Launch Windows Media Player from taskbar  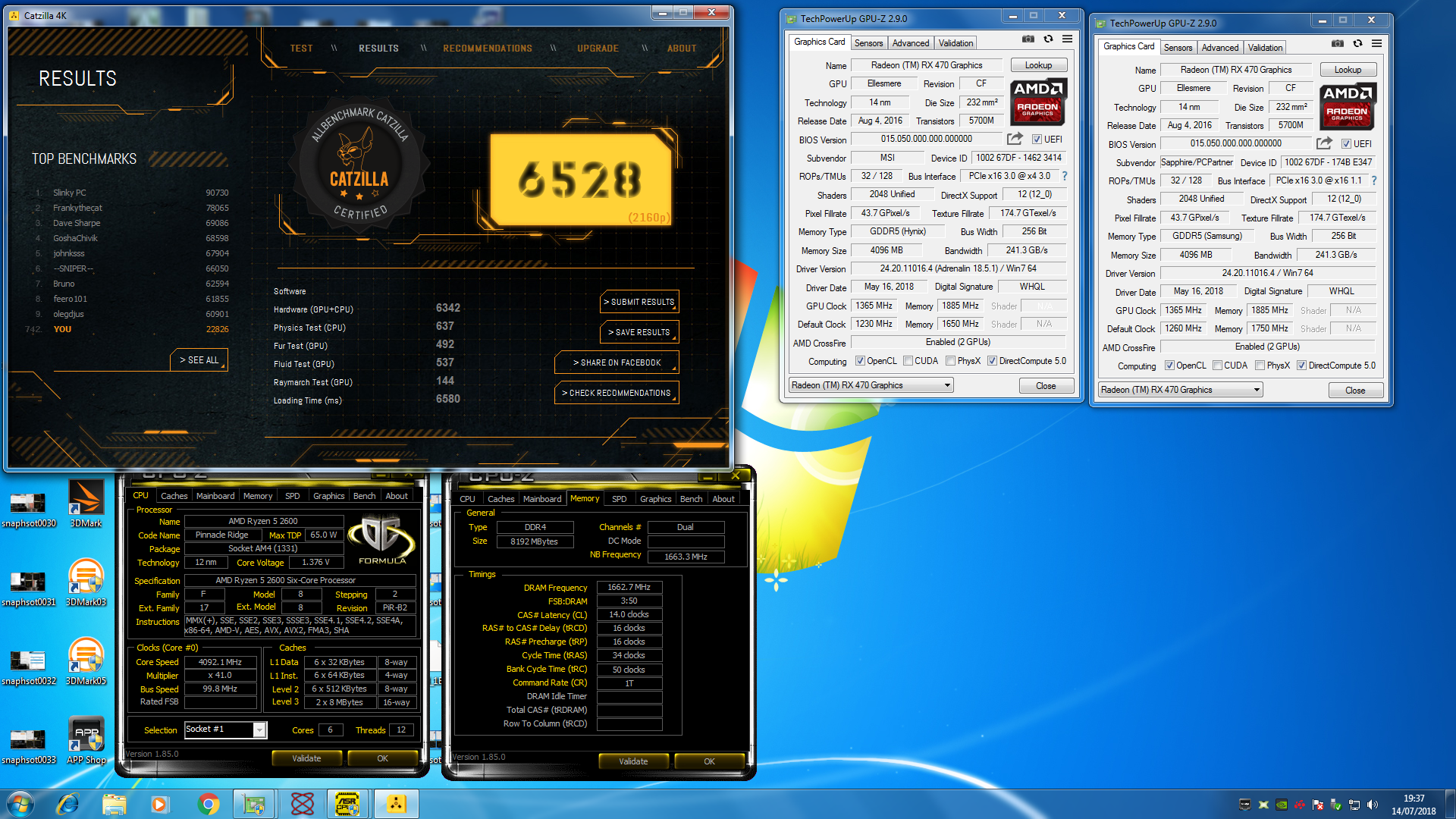pos(159,804)
